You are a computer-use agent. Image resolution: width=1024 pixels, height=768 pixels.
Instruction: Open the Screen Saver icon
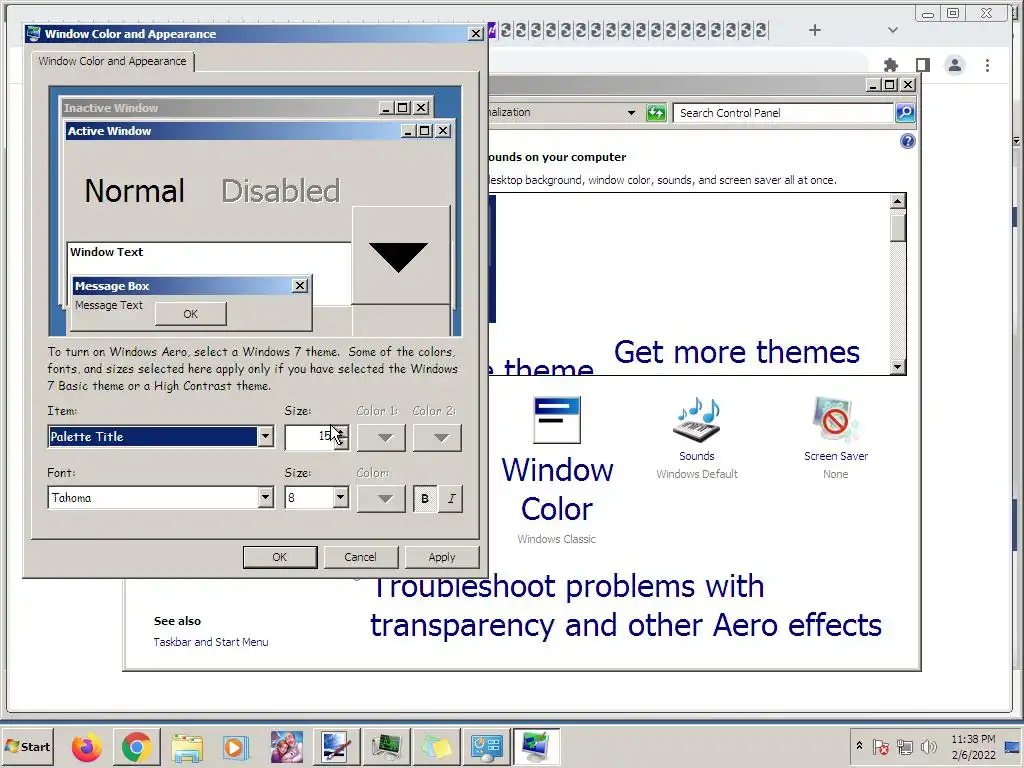[835, 420]
